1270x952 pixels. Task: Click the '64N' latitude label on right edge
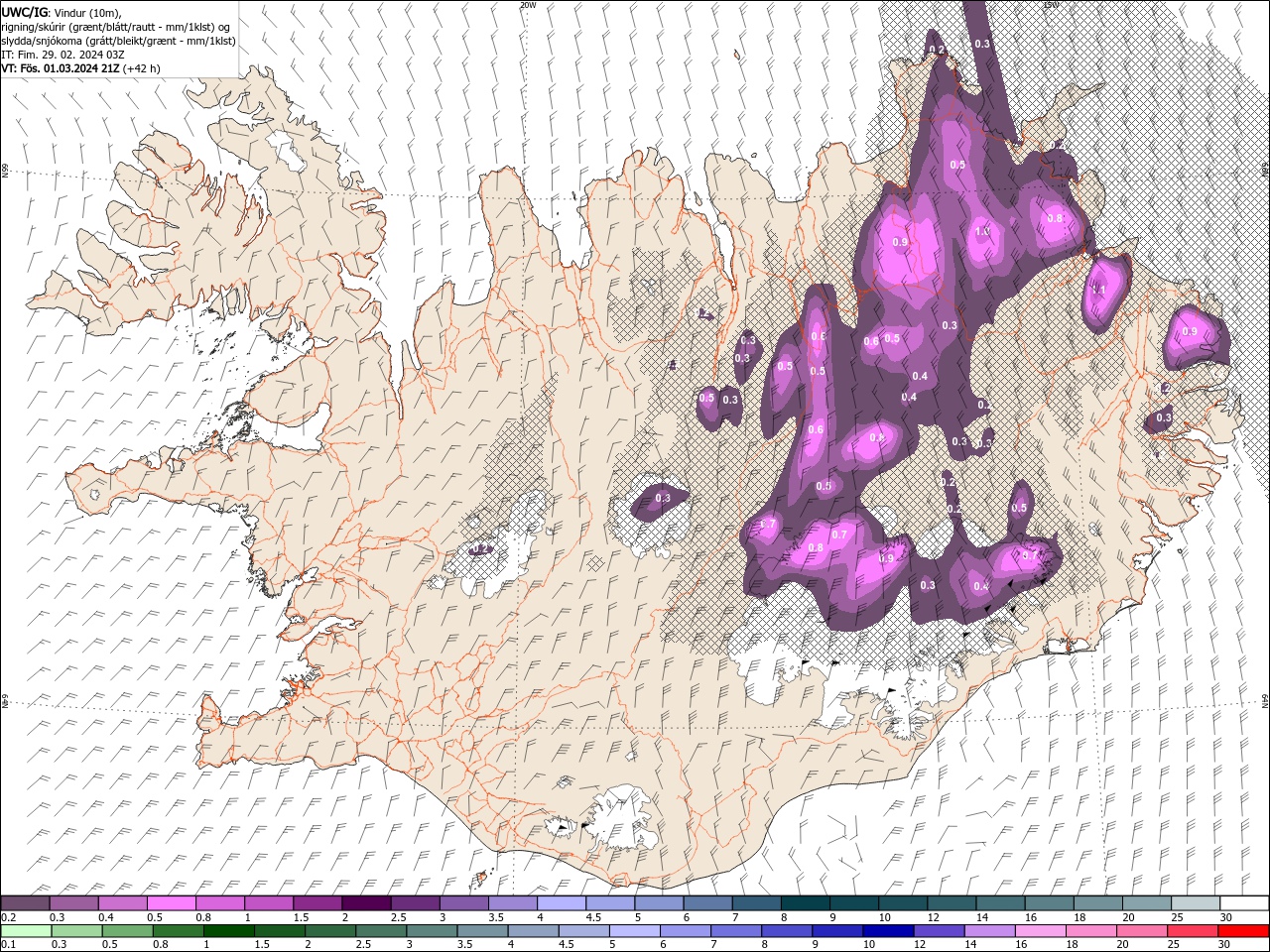tap(1265, 700)
